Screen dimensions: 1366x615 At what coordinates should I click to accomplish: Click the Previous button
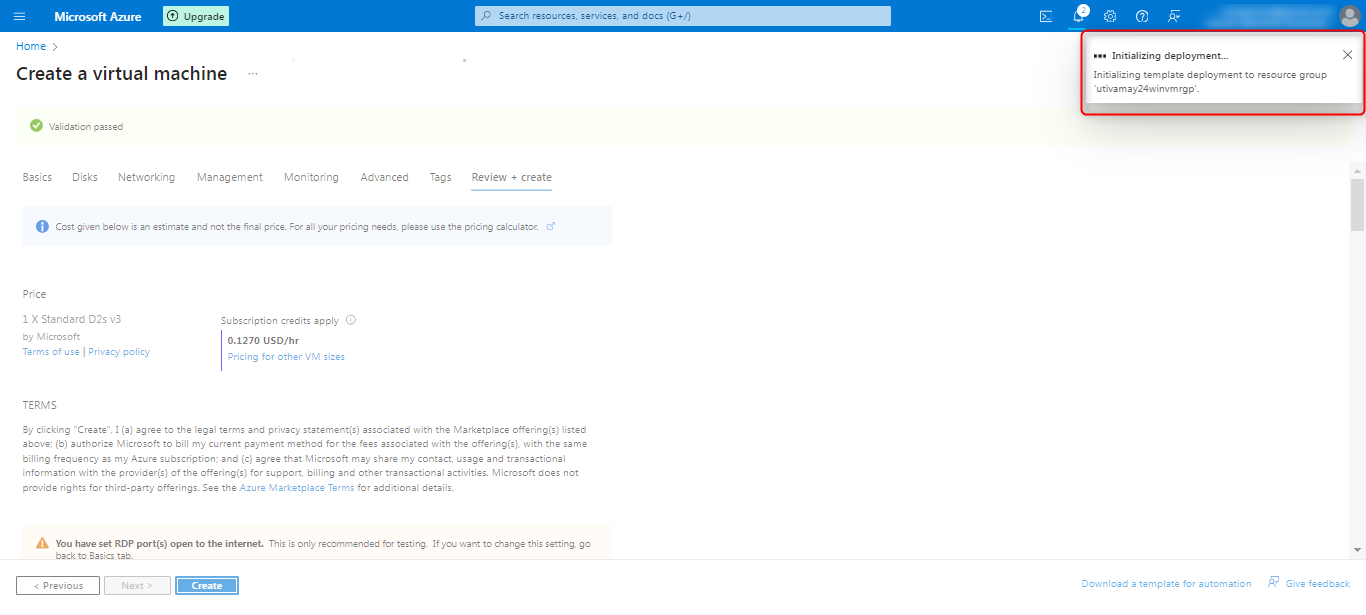tap(58, 585)
